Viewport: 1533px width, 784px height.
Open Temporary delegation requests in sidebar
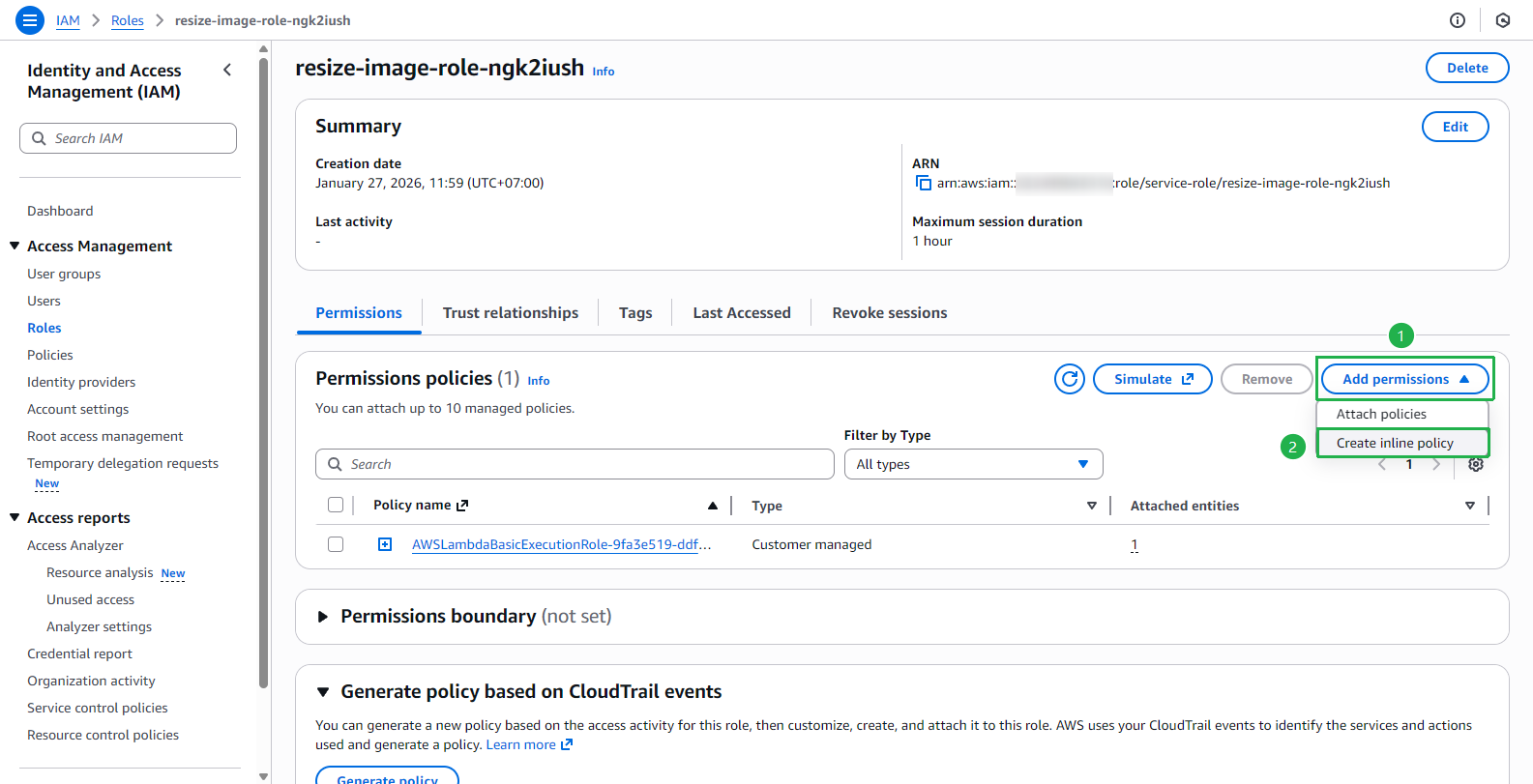pos(123,463)
